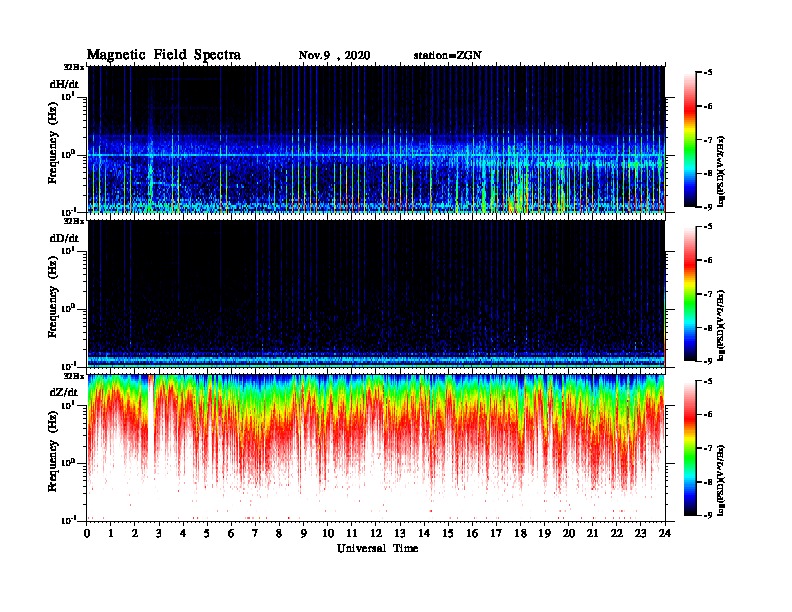This screenshot has height=612, width=792.
Task: Click the 'dZ/dt' panel label
Action: coord(64,392)
